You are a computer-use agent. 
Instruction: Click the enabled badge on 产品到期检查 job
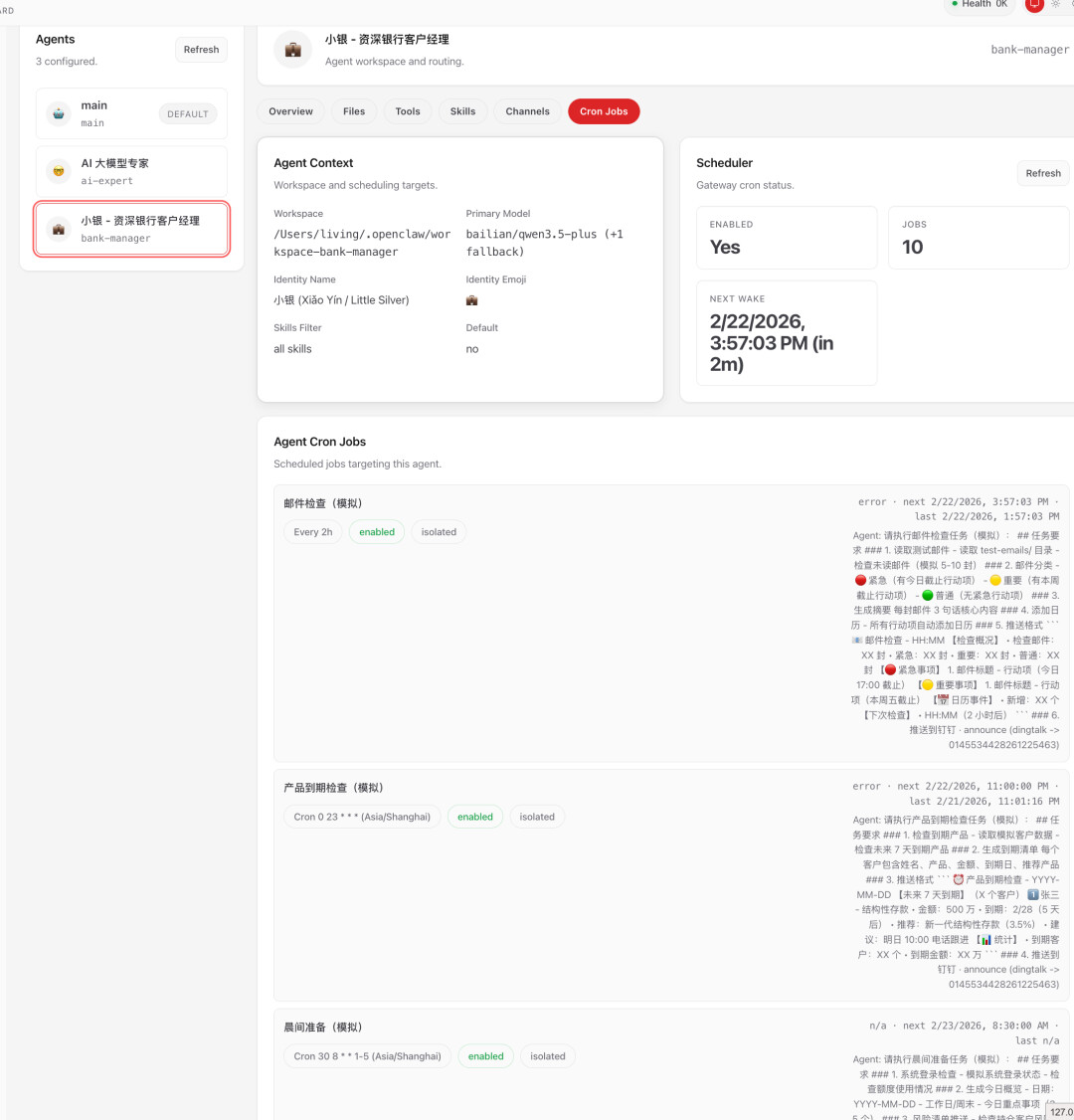click(x=475, y=817)
